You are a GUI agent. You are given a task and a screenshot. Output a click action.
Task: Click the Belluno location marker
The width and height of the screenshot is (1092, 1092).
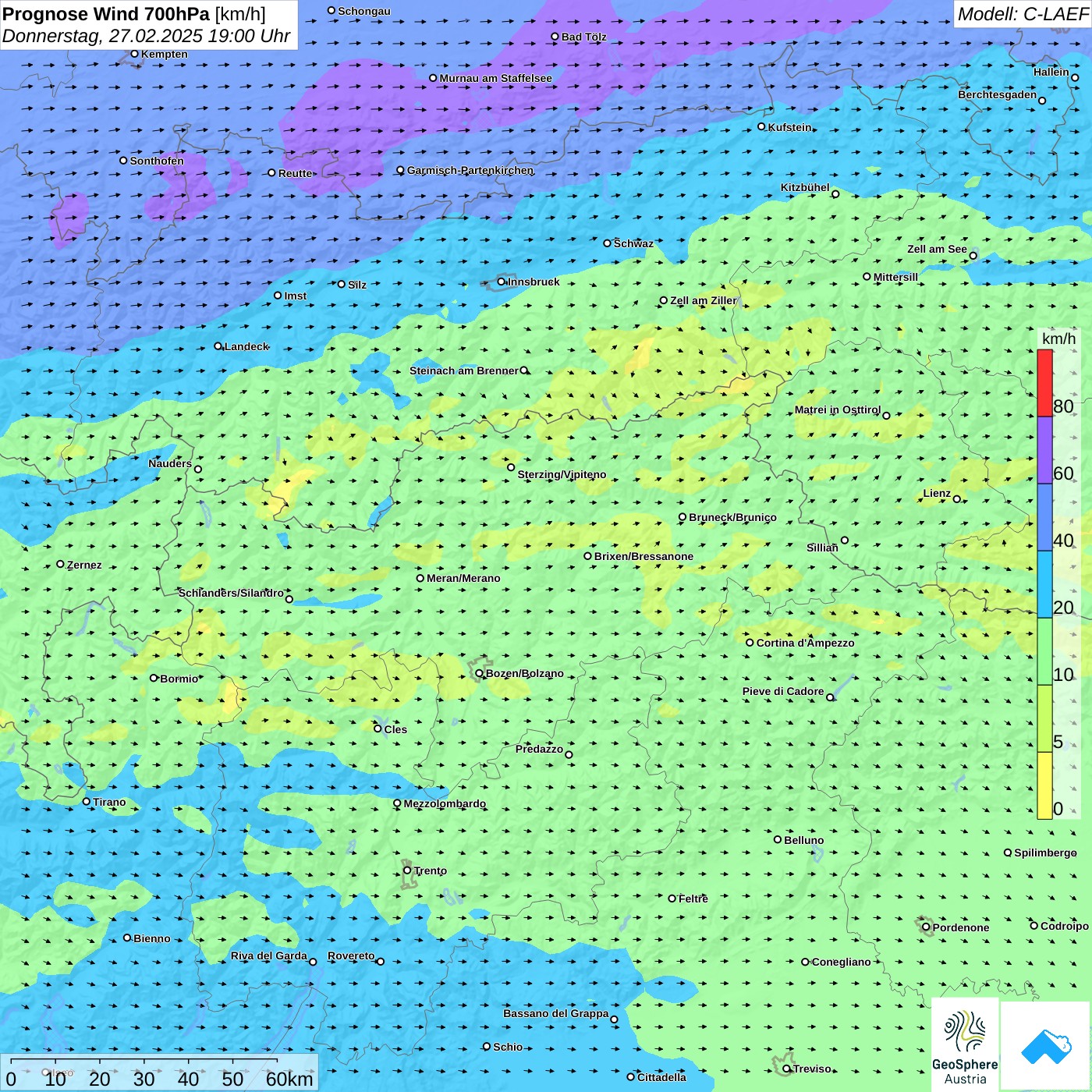778,839
